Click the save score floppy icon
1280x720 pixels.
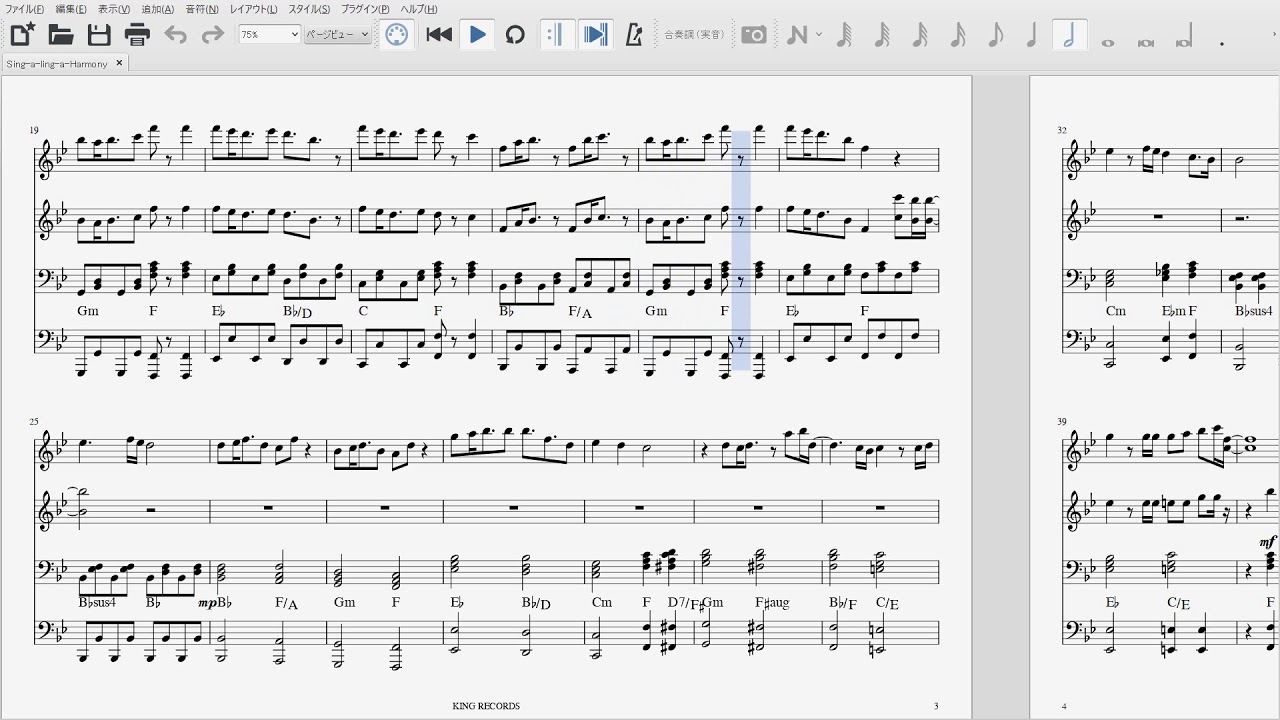(x=99, y=35)
